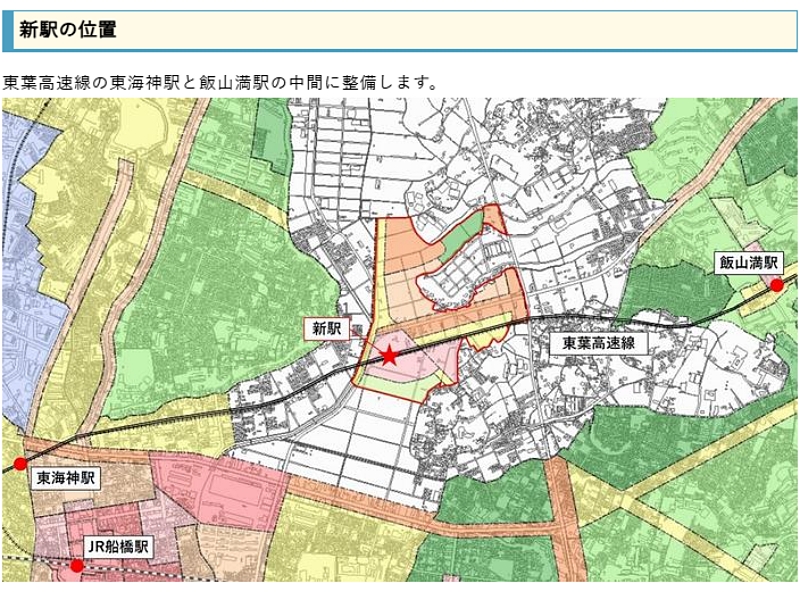Select the 飯山満駅 station label
Viewport: 800px width, 600px height.
(747, 263)
